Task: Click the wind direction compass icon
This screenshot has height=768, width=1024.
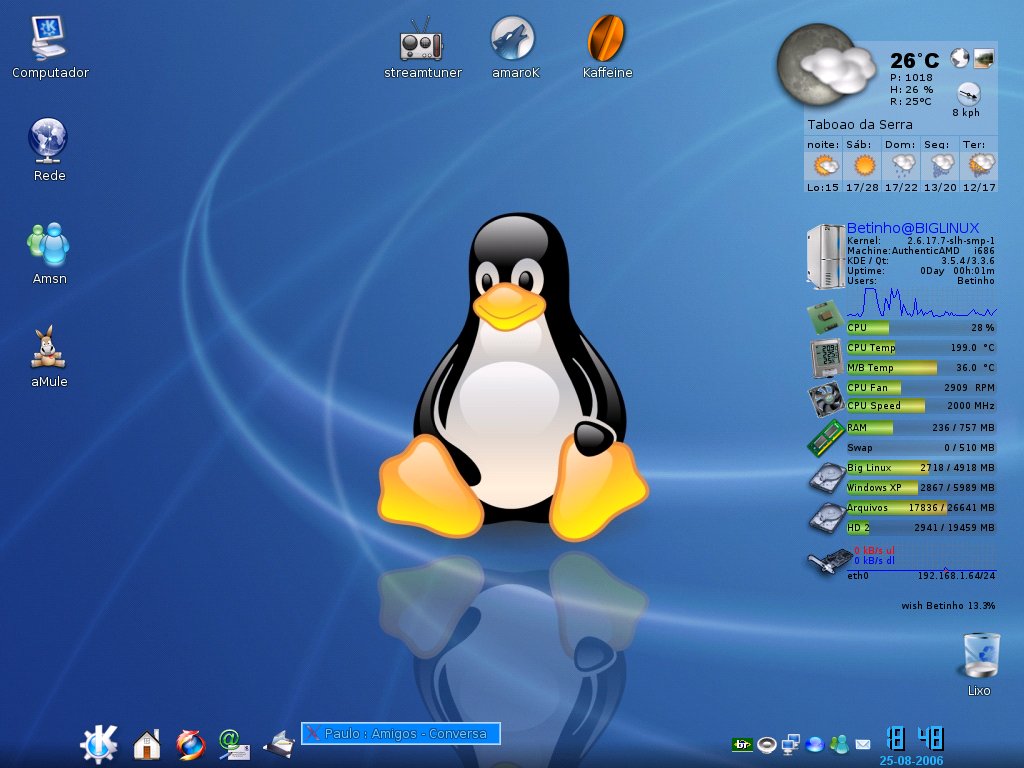Action: (x=968, y=93)
